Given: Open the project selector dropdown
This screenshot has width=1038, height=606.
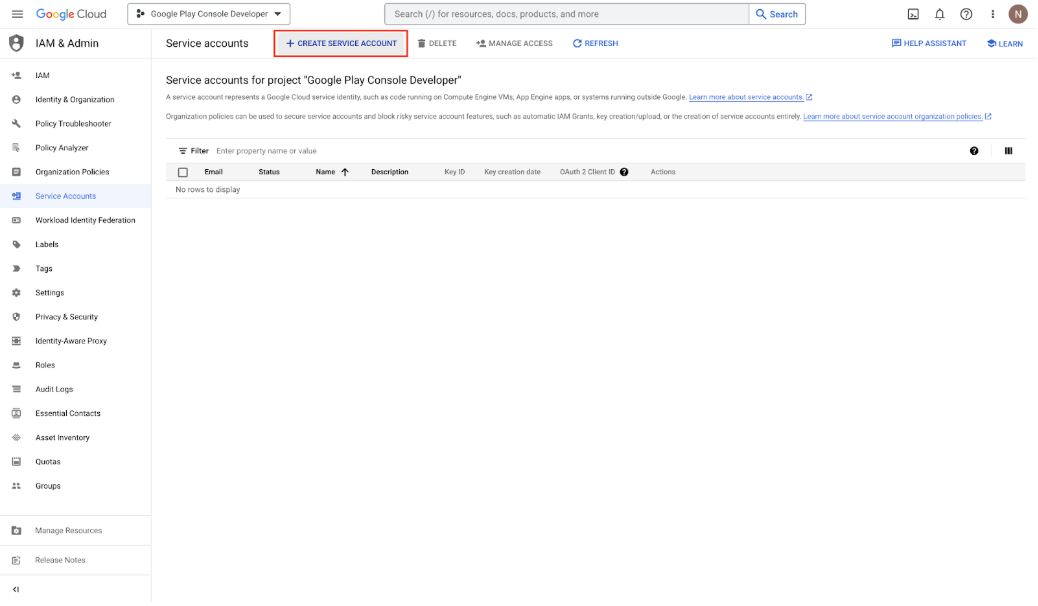Looking at the screenshot, I should tap(209, 14).
